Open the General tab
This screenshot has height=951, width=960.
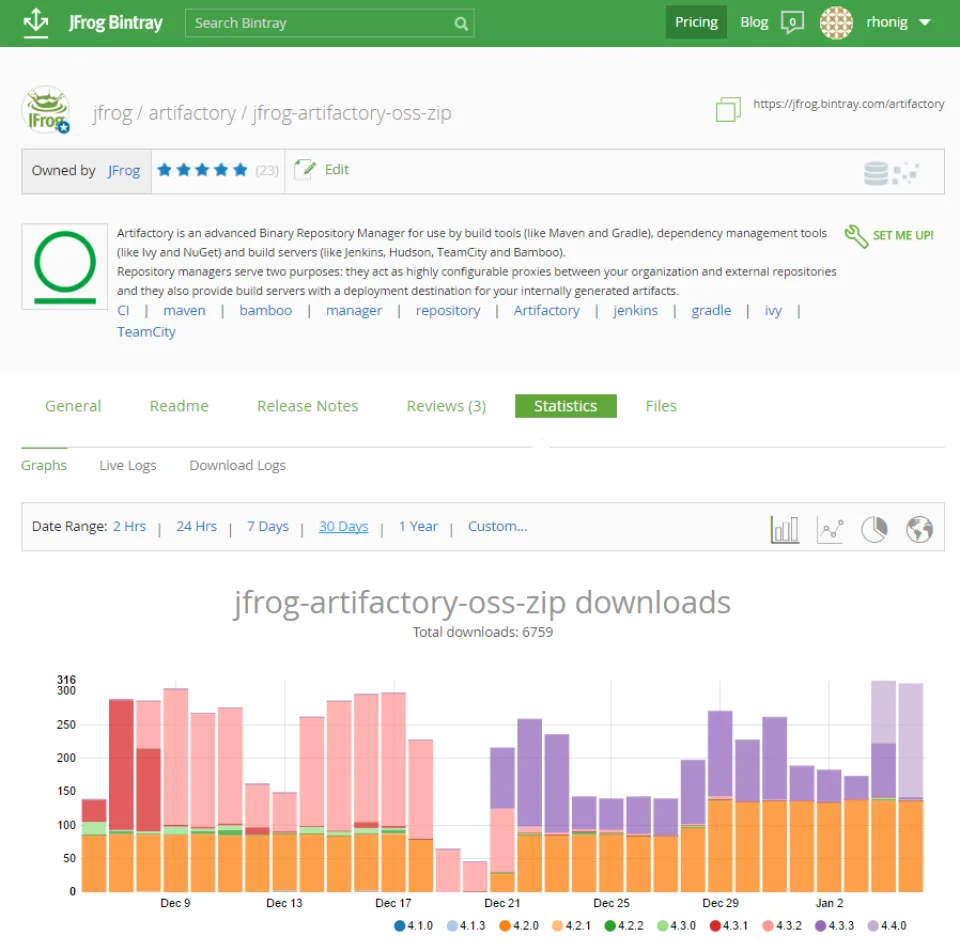pyautogui.click(x=73, y=406)
